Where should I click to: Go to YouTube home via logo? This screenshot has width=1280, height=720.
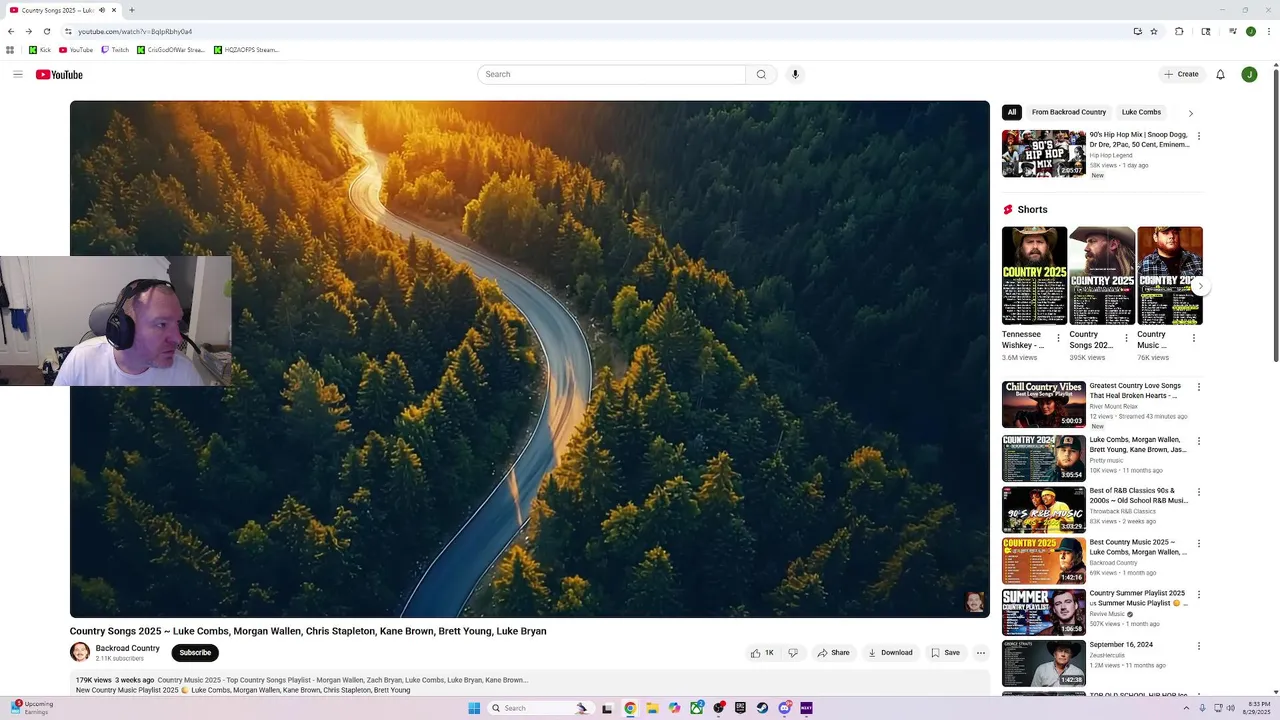(x=59, y=74)
